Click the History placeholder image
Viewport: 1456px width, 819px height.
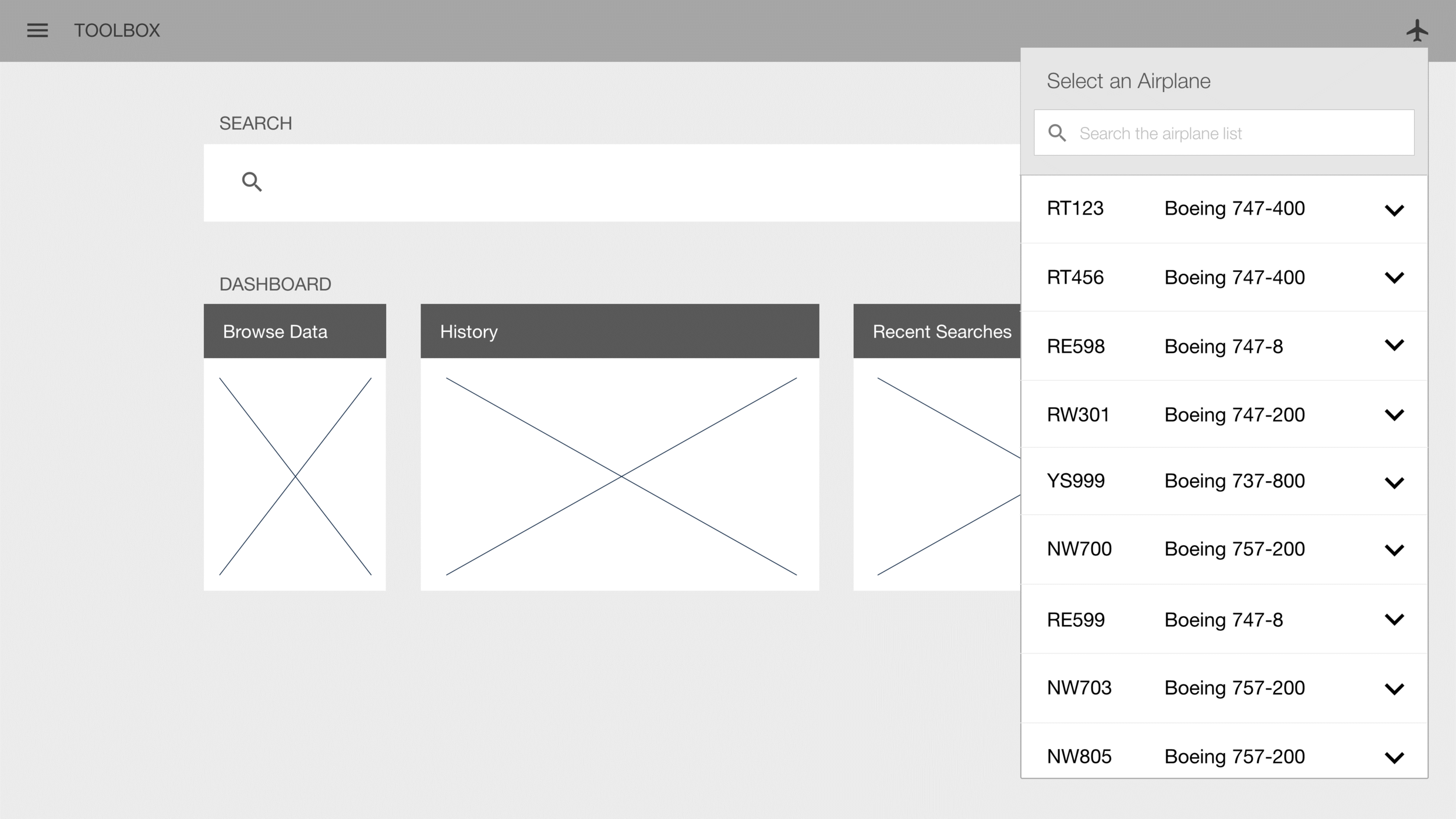(621, 476)
